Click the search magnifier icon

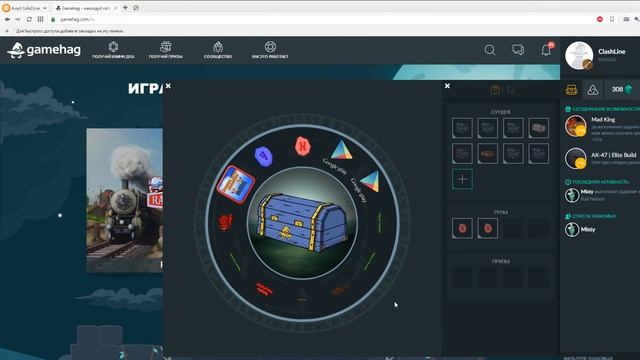490,50
